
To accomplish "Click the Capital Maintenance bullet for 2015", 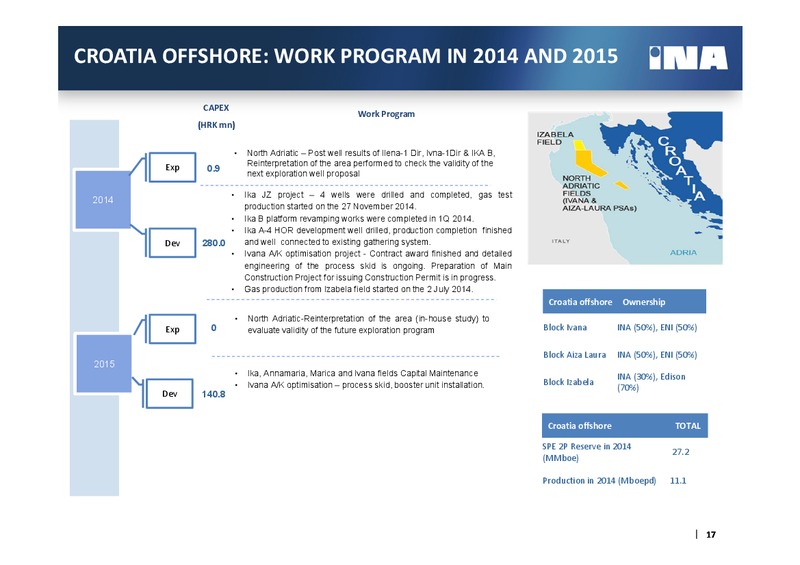I will pos(363,373).
